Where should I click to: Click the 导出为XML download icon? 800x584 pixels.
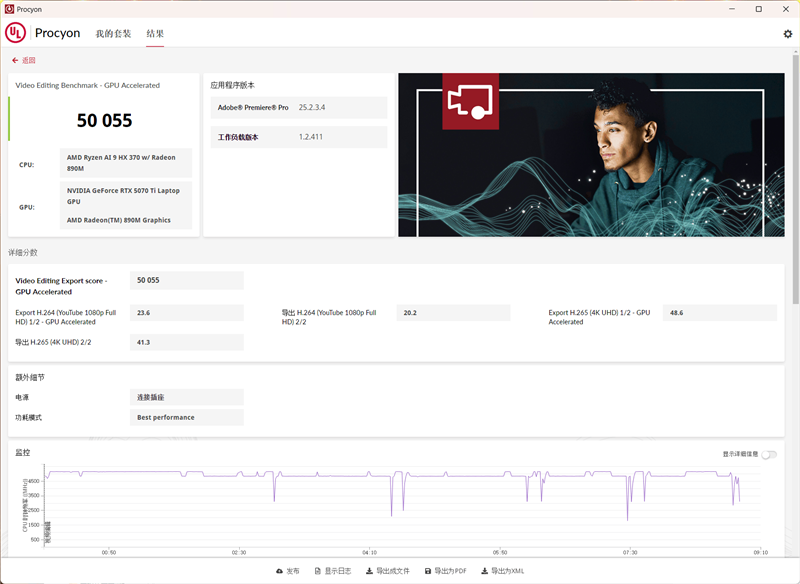click(x=484, y=571)
